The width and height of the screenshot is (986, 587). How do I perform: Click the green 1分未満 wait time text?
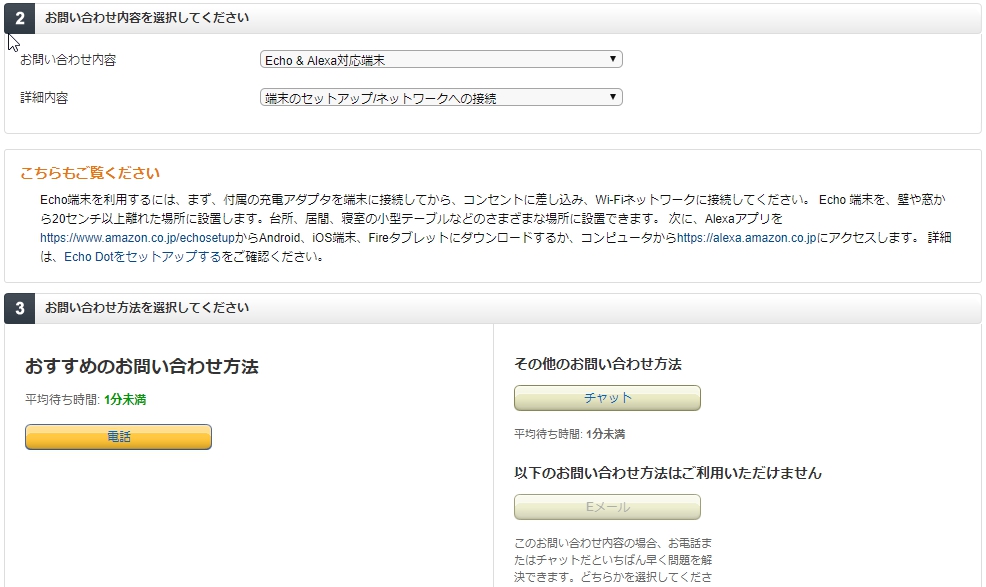tap(125, 400)
